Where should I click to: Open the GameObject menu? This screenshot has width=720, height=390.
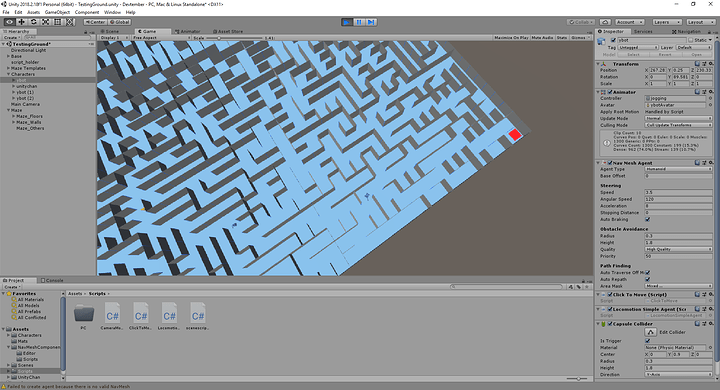(x=57, y=12)
